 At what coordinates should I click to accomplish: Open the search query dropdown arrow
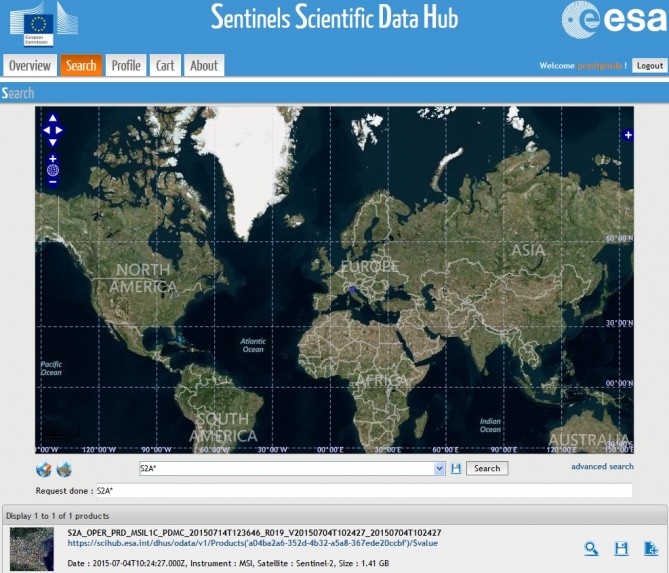[x=439, y=468]
